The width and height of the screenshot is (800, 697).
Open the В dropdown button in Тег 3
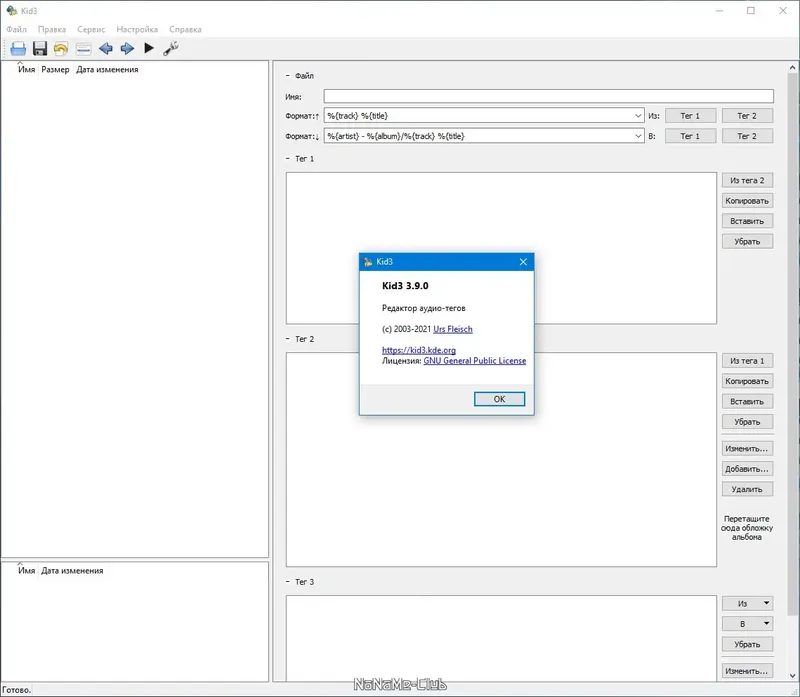[747, 624]
